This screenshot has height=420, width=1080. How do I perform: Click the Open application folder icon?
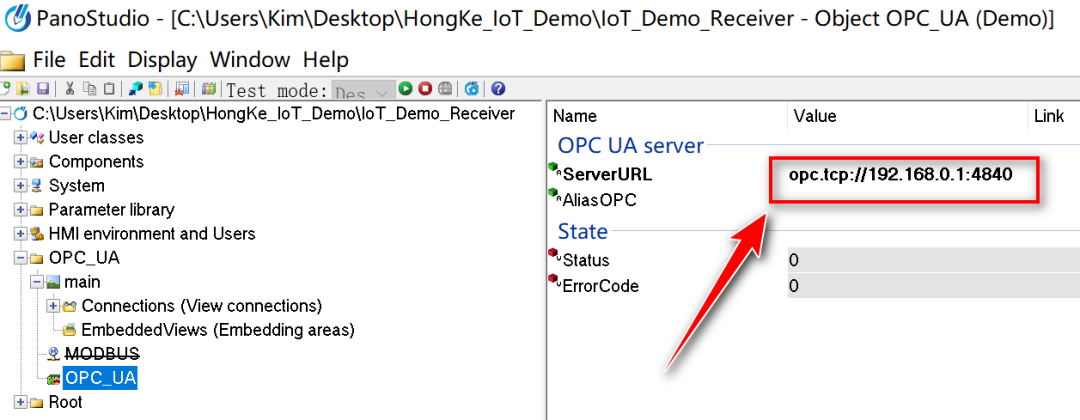coord(23,89)
